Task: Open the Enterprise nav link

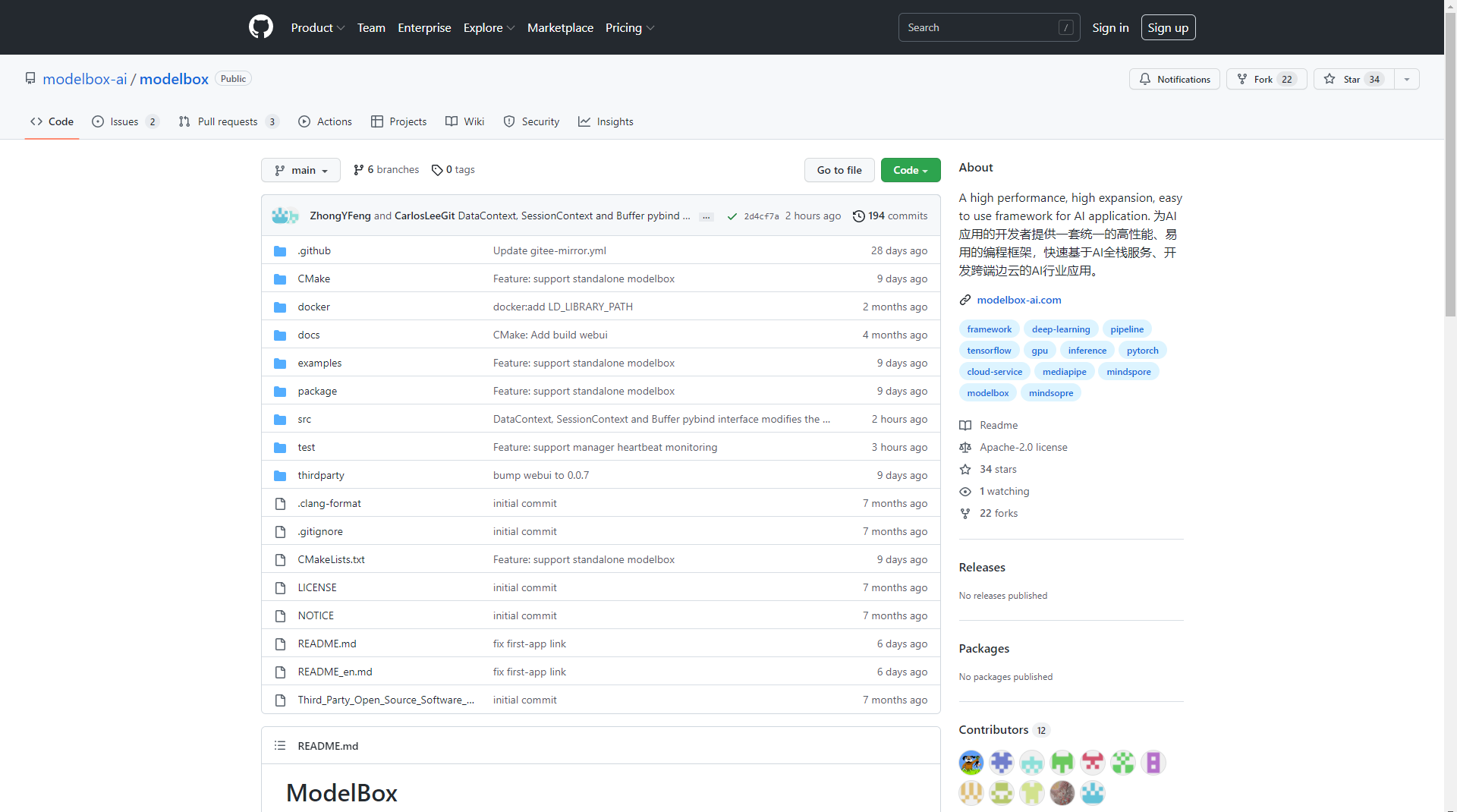Action: pyautogui.click(x=424, y=27)
